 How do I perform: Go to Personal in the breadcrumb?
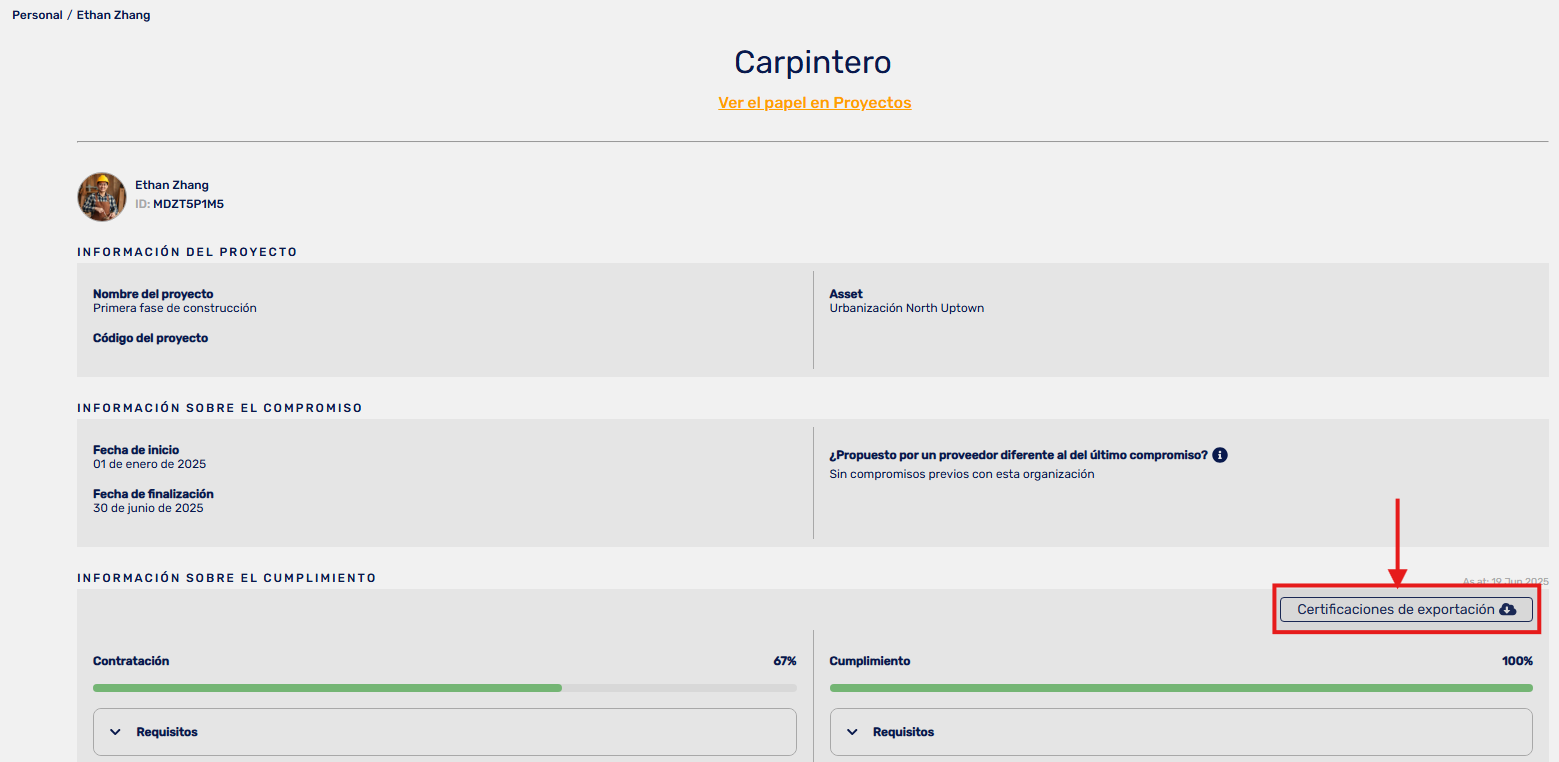[x=37, y=15]
